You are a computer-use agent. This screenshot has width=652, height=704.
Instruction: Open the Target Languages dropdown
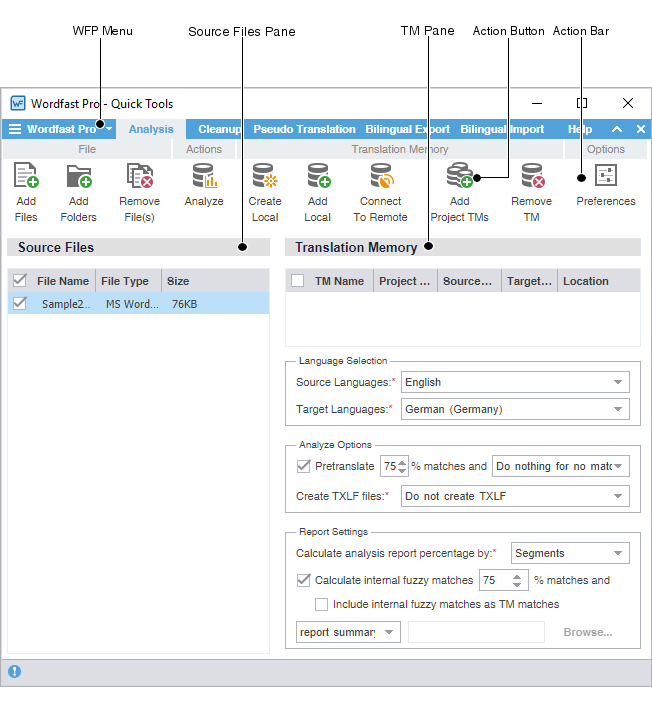coord(515,409)
